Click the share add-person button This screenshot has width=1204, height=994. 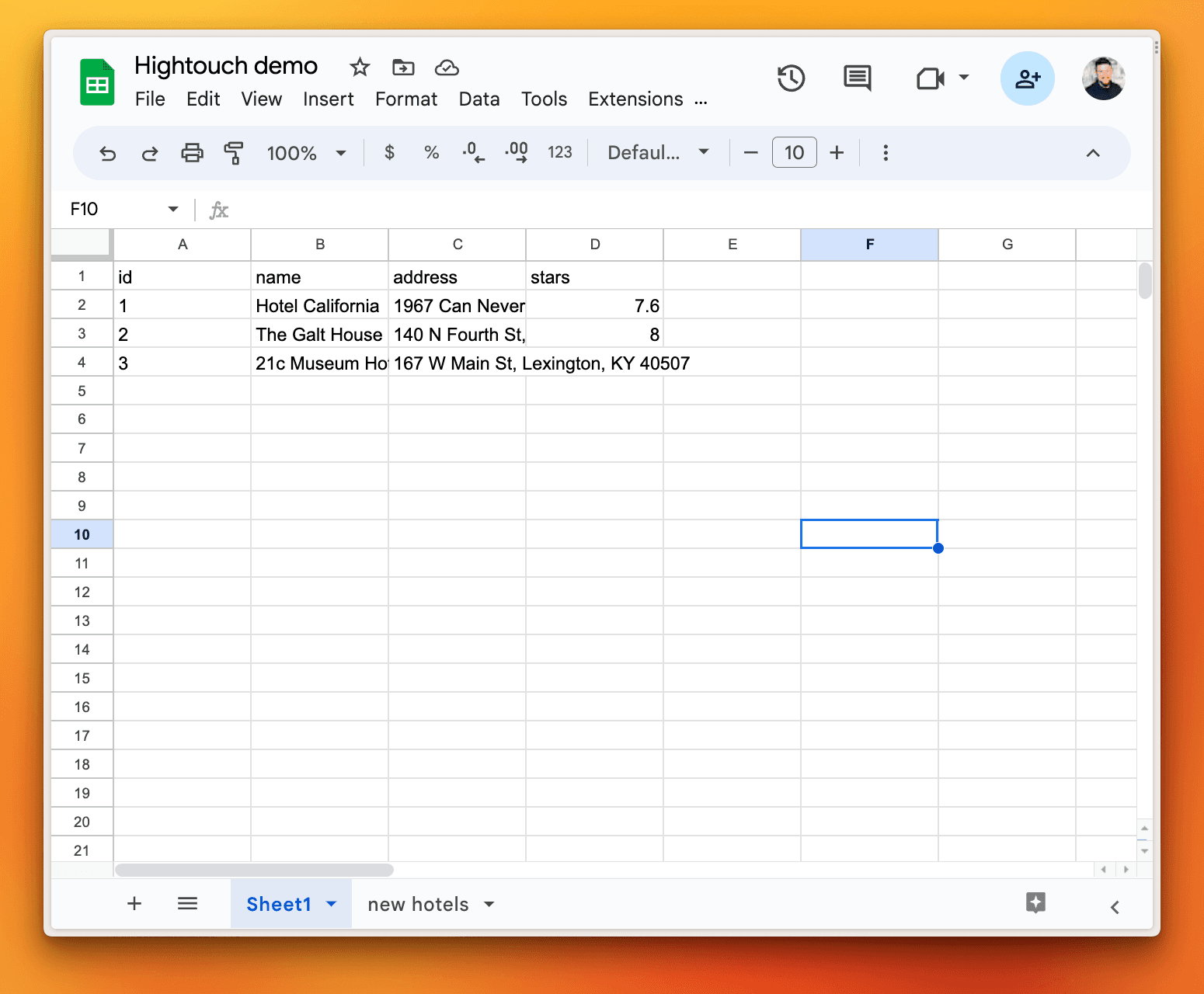(x=1028, y=78)
